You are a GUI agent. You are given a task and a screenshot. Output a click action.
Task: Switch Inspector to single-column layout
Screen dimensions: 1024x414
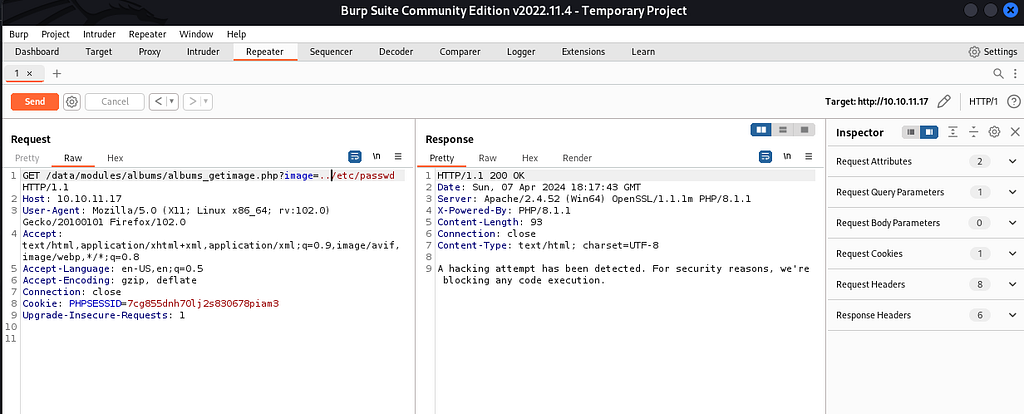[911, 132]
